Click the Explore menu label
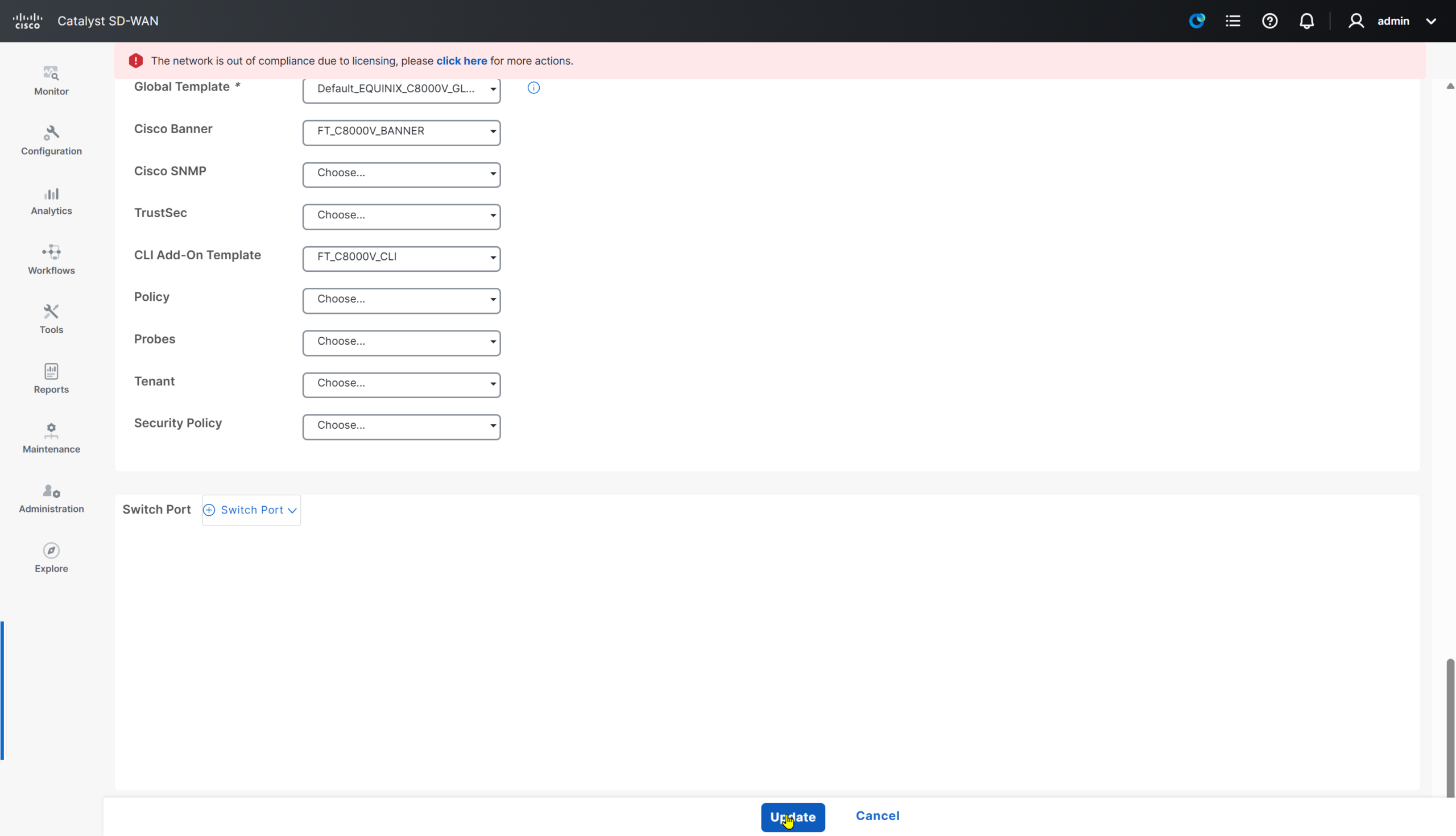 click(51, 569)
